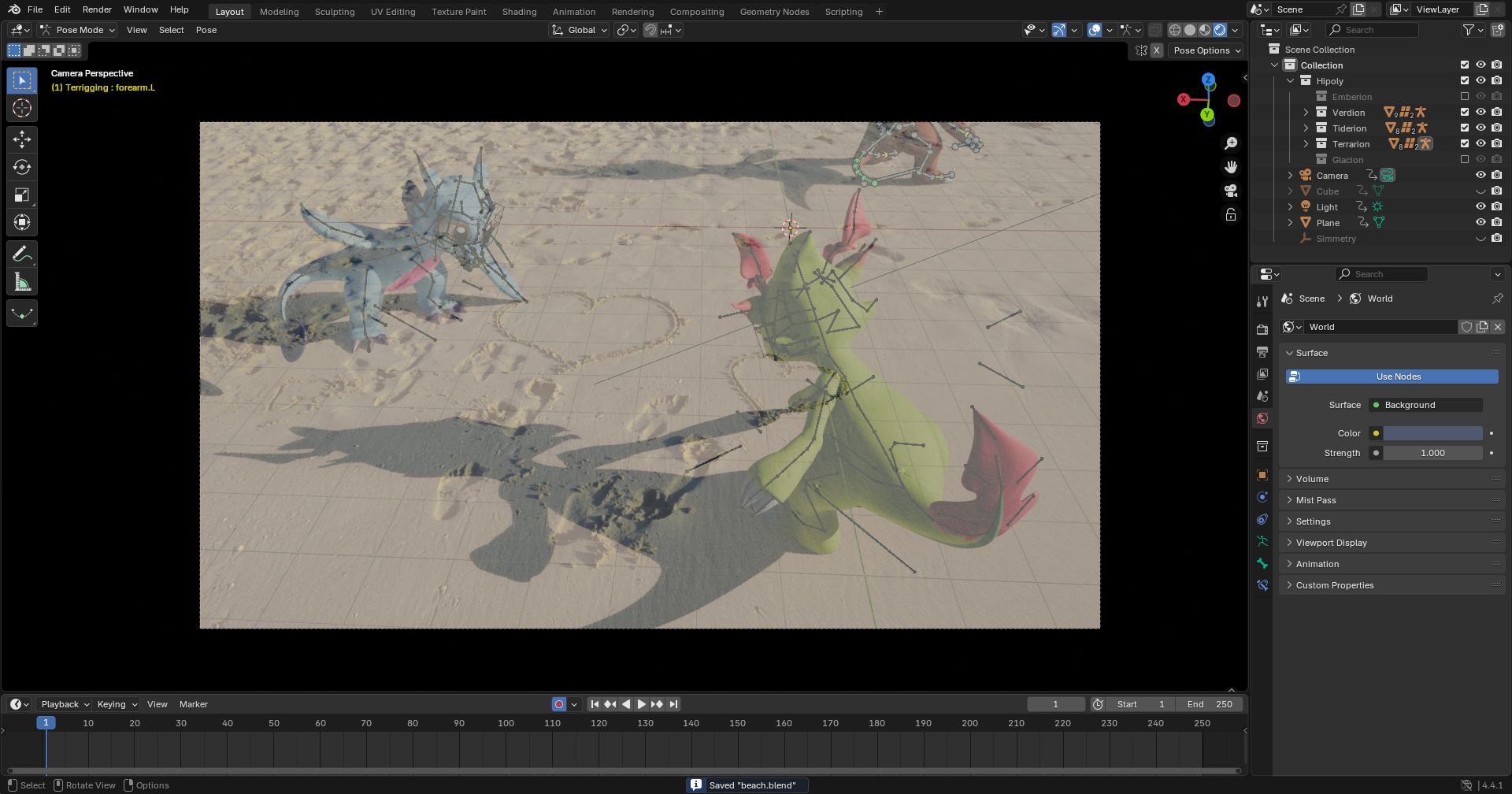Open the Keying popover
1512x794 pixels.
[x=117, y=704]
